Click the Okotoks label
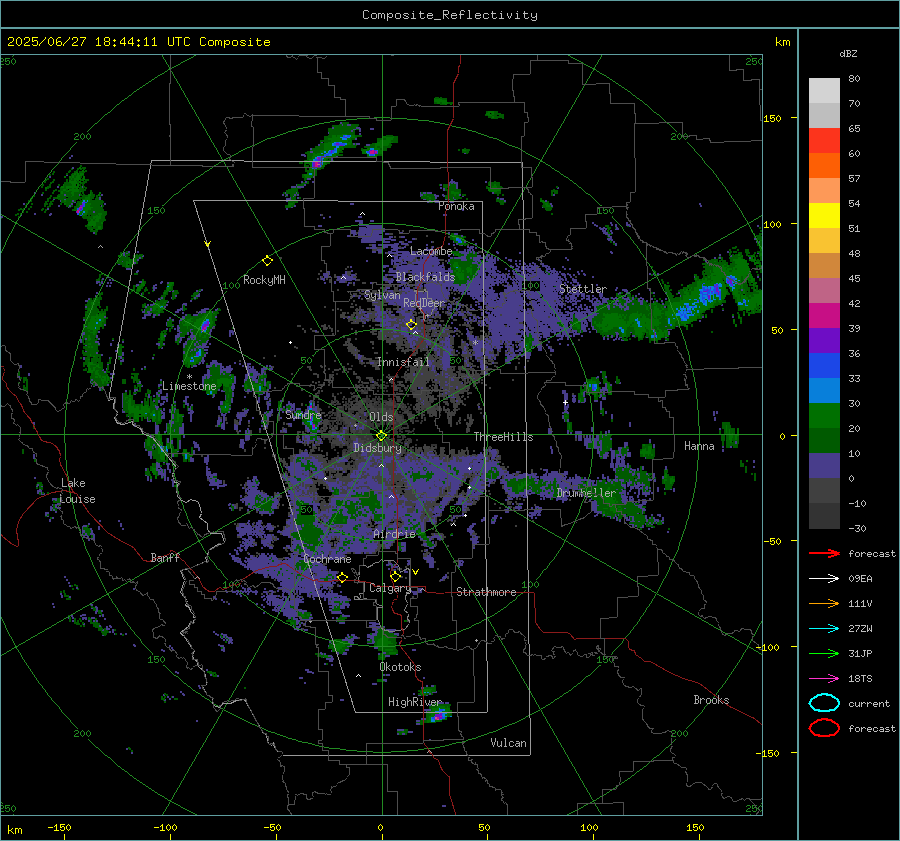Screen dimensions: 900x841 click(400, 667)
